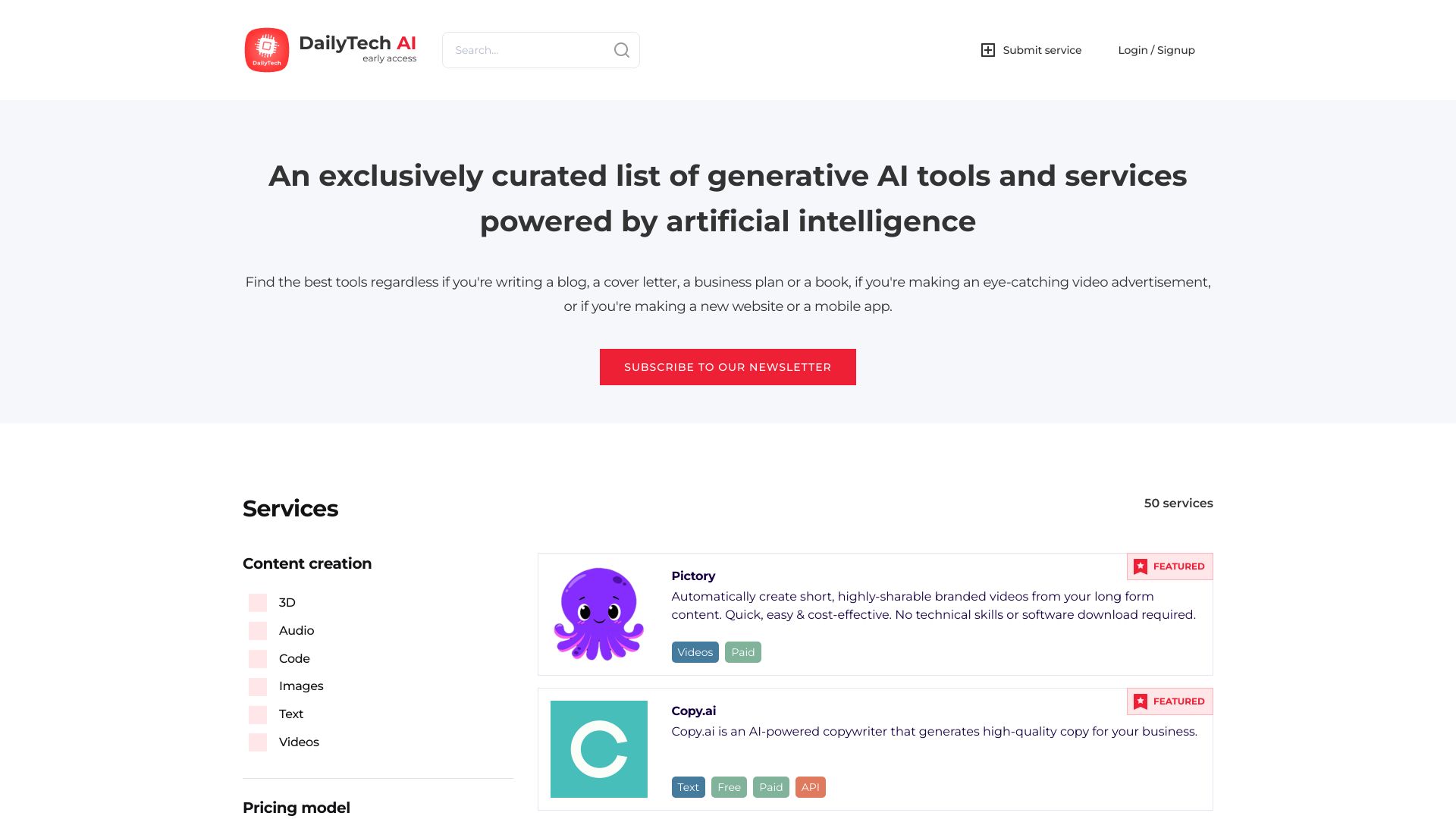Viewport: 1456px width, 819px height.
Task: Select the Videos tag on Pictory
Action: [x=695, y=651]
